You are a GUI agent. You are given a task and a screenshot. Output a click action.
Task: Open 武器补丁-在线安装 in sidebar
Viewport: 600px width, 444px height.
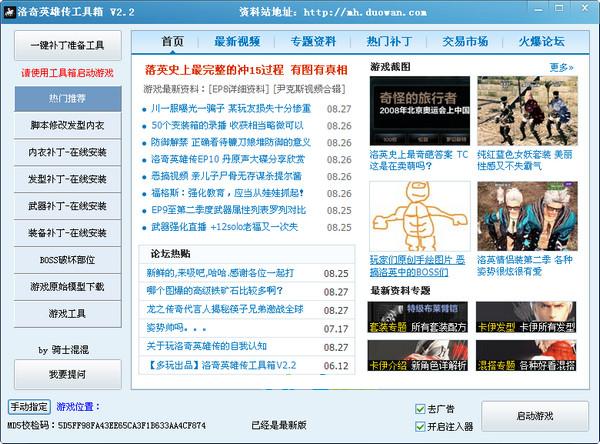pyautogui.click(x=67, y=208)
